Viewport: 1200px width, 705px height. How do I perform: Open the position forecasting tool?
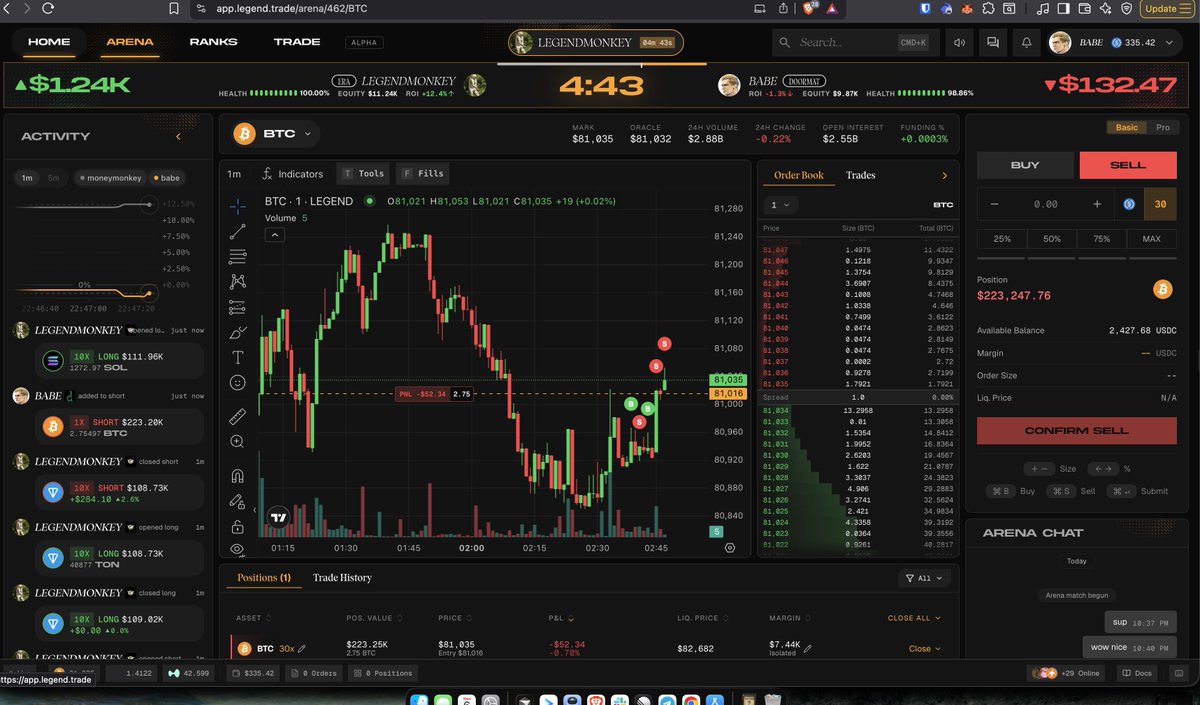(x=237, y=307)
